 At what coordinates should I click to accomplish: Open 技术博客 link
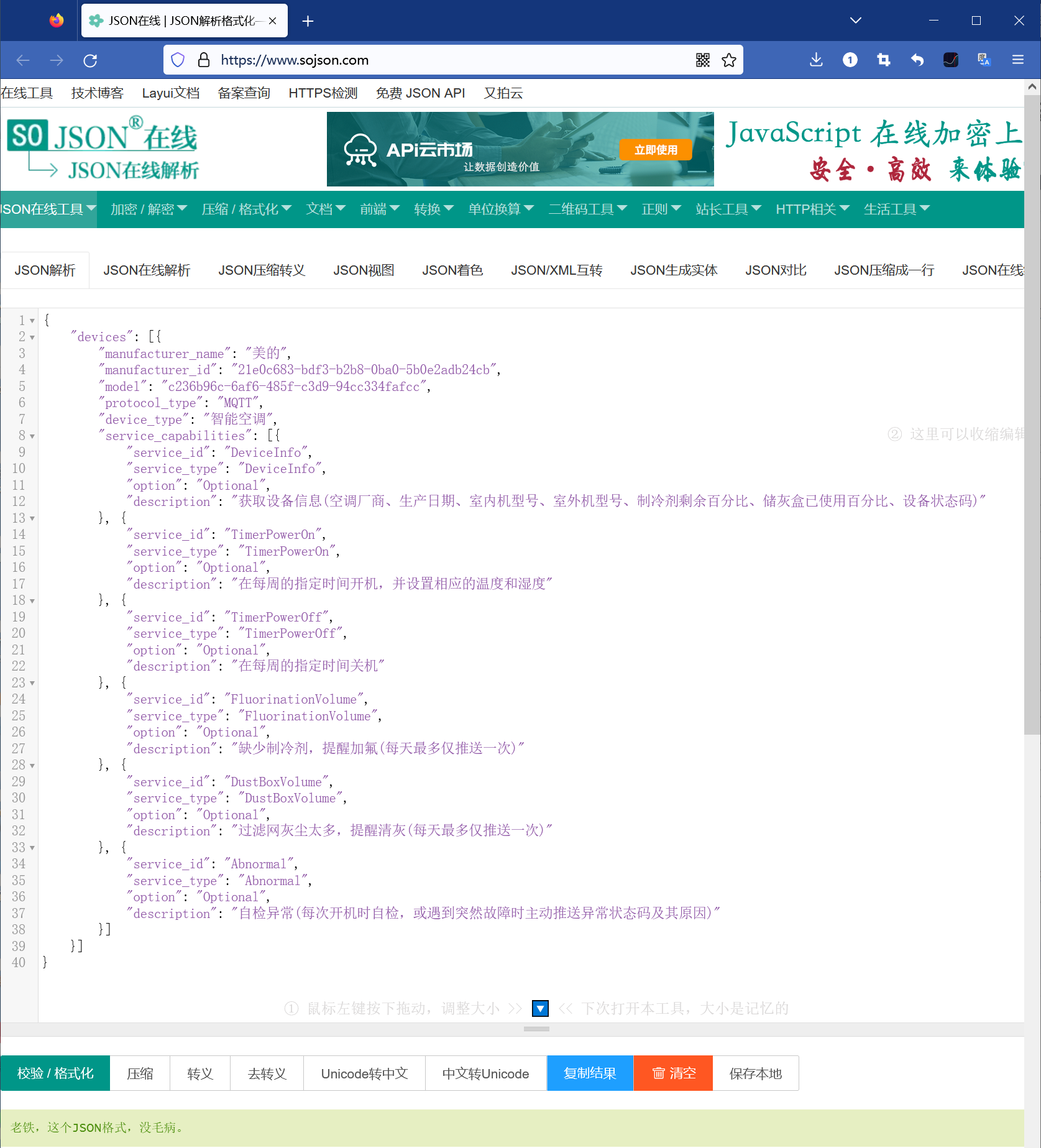pos(98,93)
